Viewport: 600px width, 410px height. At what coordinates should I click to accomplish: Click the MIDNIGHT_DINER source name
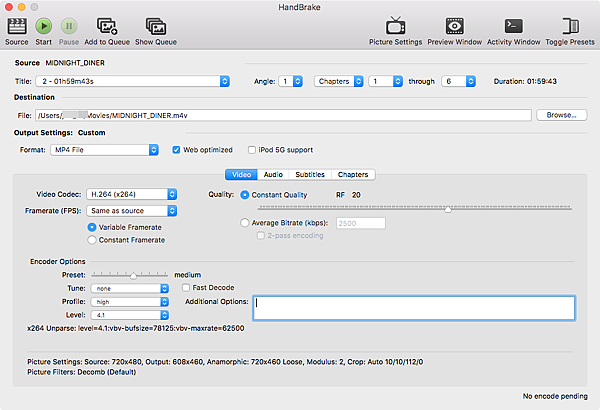pyautogui.click(x=75, y=63)
